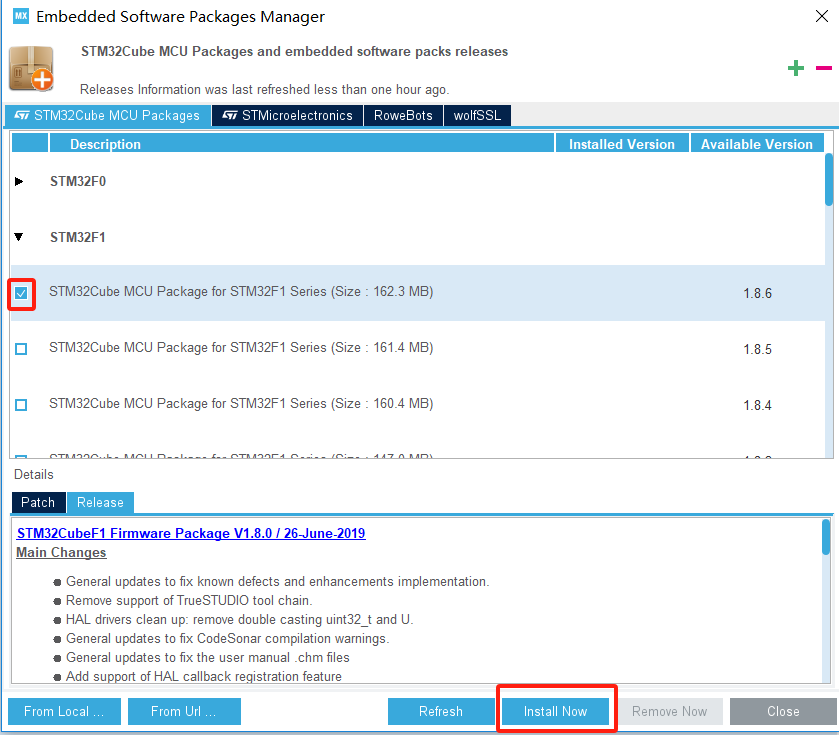Select the STM32F1 Series 161.4 MB row text
The height and width of the screenshot is (735, 839).
(x=241, y=348)
